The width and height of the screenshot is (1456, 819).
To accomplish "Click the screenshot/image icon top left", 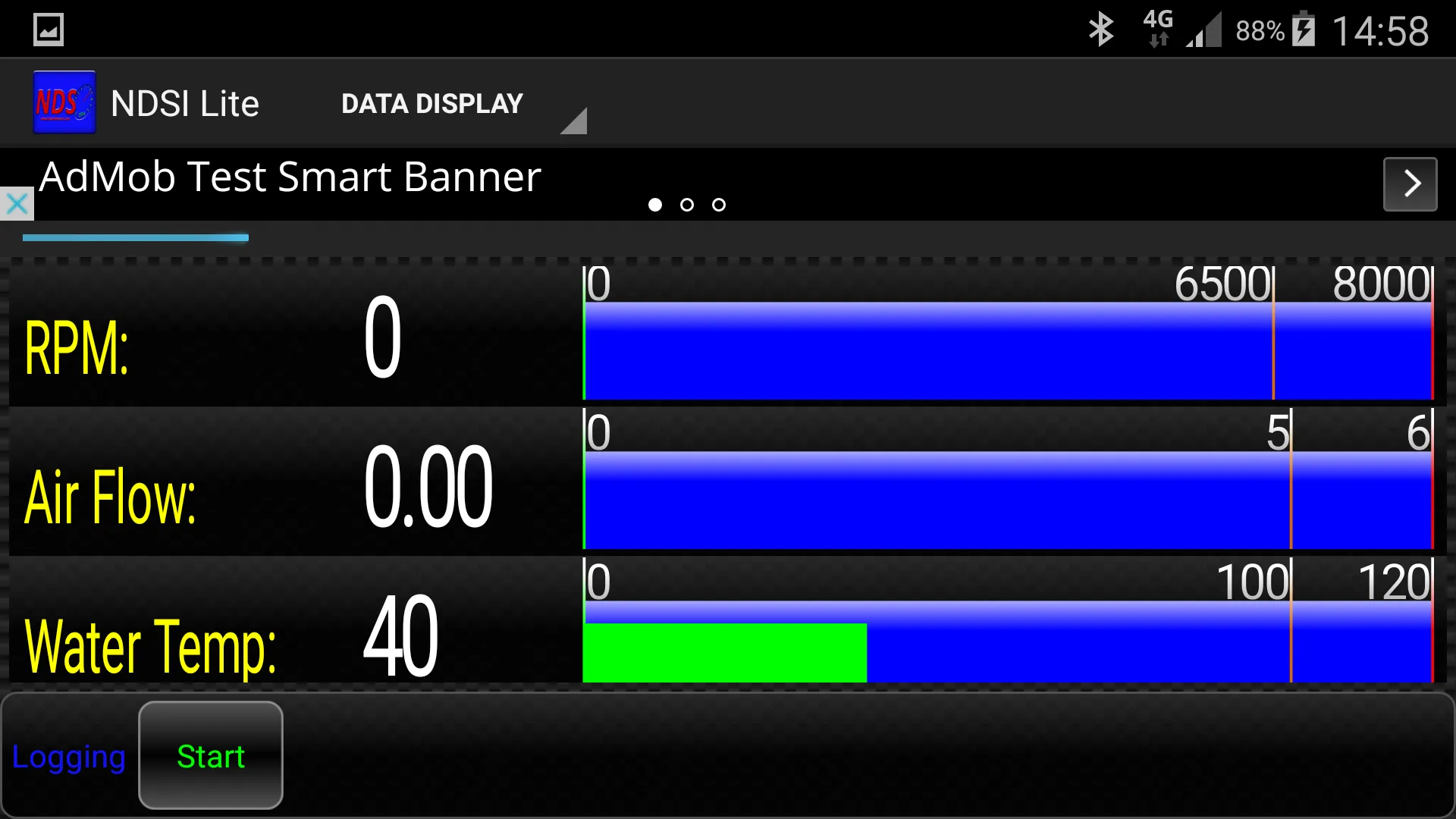I will pyautogui.click(x=48, y=29).
